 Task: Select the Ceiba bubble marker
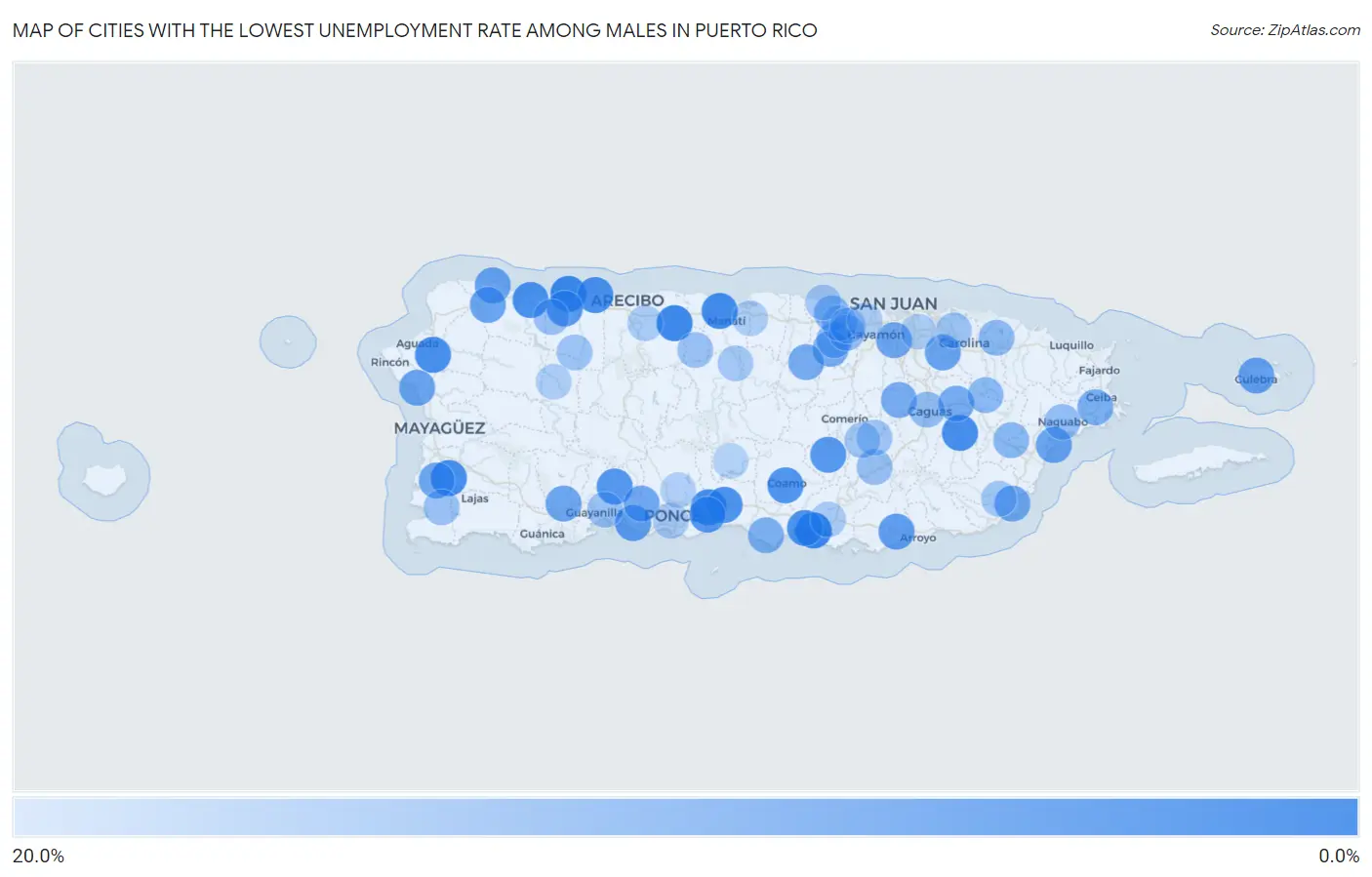(1095, 406)
